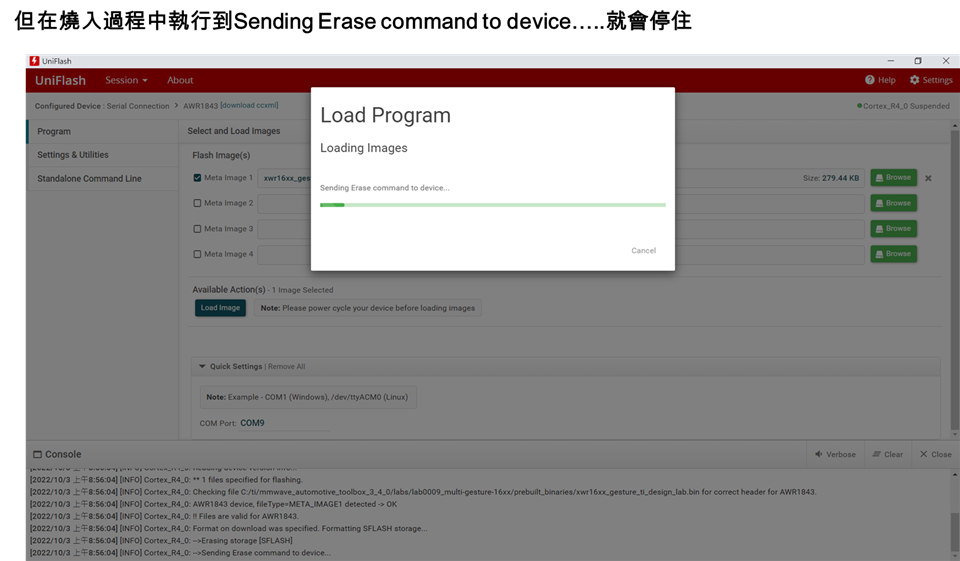
Task: Uncheck the Meta Image 1 checkbox
Action: point(197,178)
